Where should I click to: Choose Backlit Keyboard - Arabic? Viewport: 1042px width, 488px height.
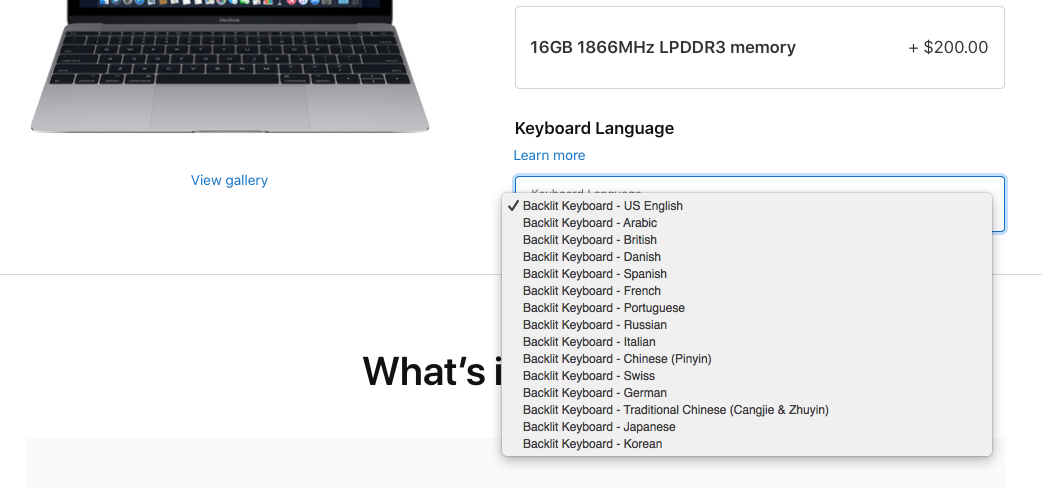747,223
